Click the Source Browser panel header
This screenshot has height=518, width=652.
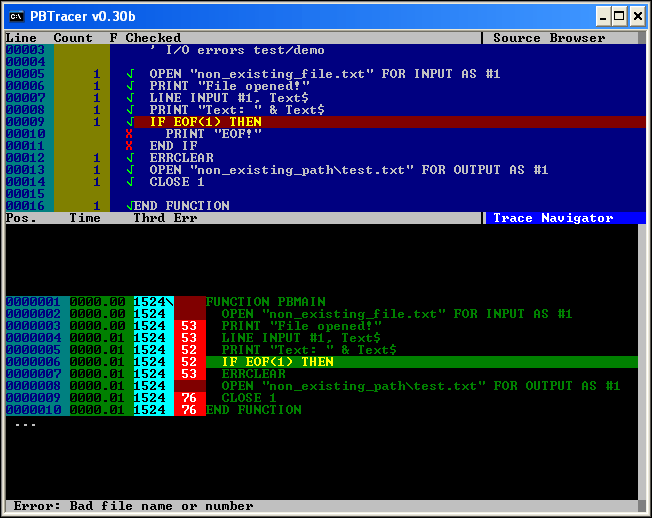(549, 38)
